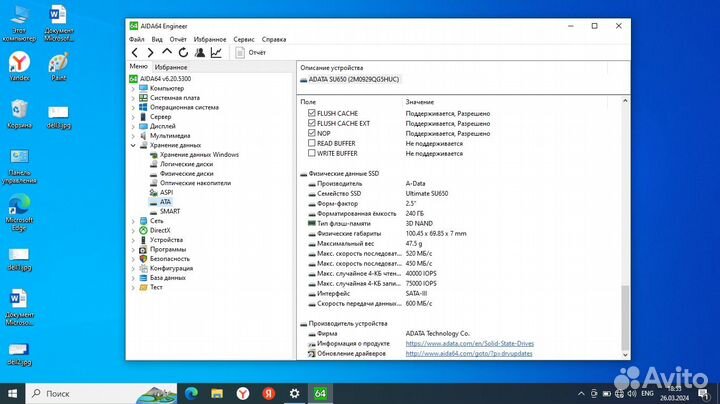Open the Справка menu
The width and height of the screenshot is (720, 404).
click(x=274, y=39)
